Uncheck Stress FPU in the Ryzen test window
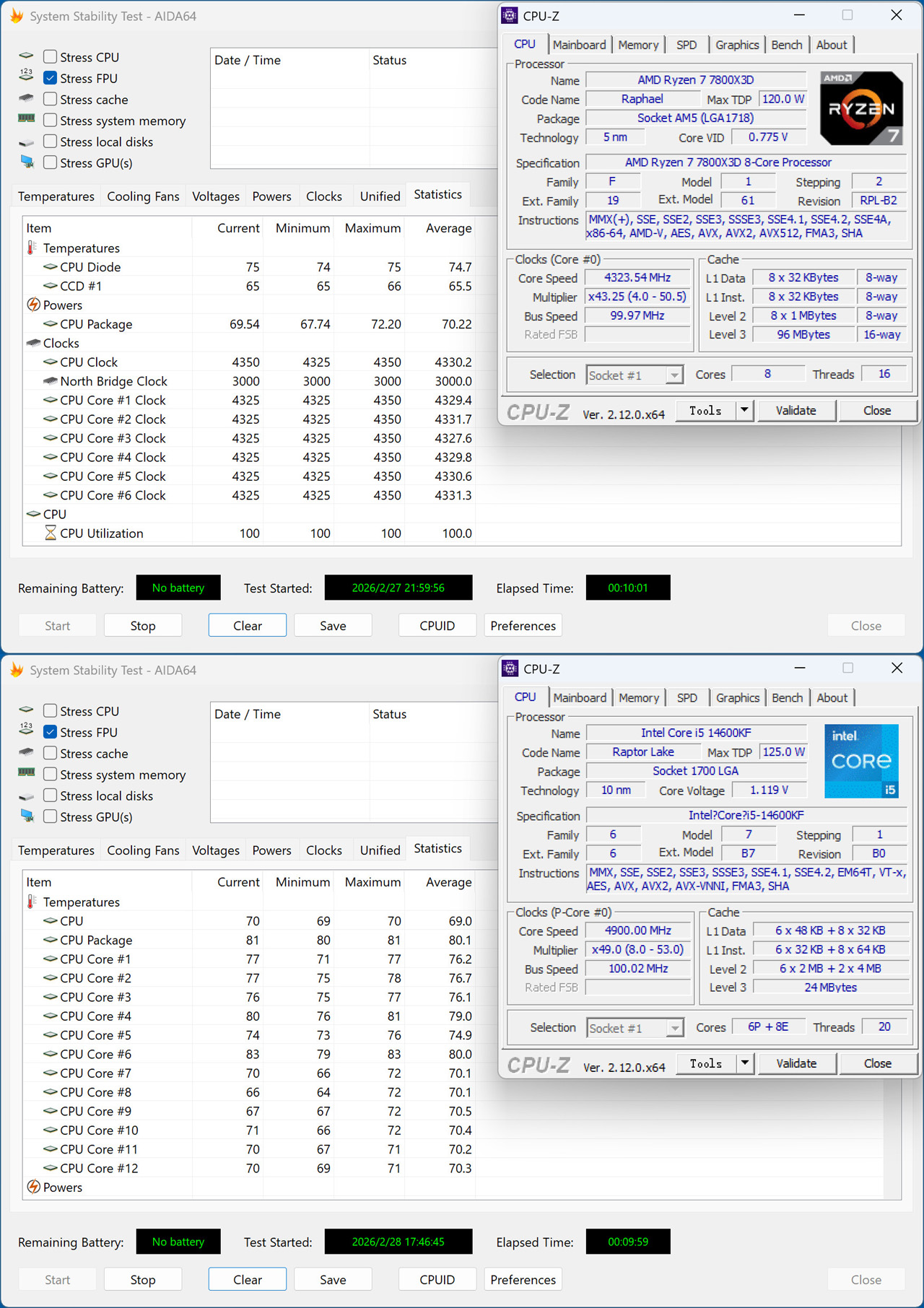This screenshot has height=1308, width=924. 51,77
